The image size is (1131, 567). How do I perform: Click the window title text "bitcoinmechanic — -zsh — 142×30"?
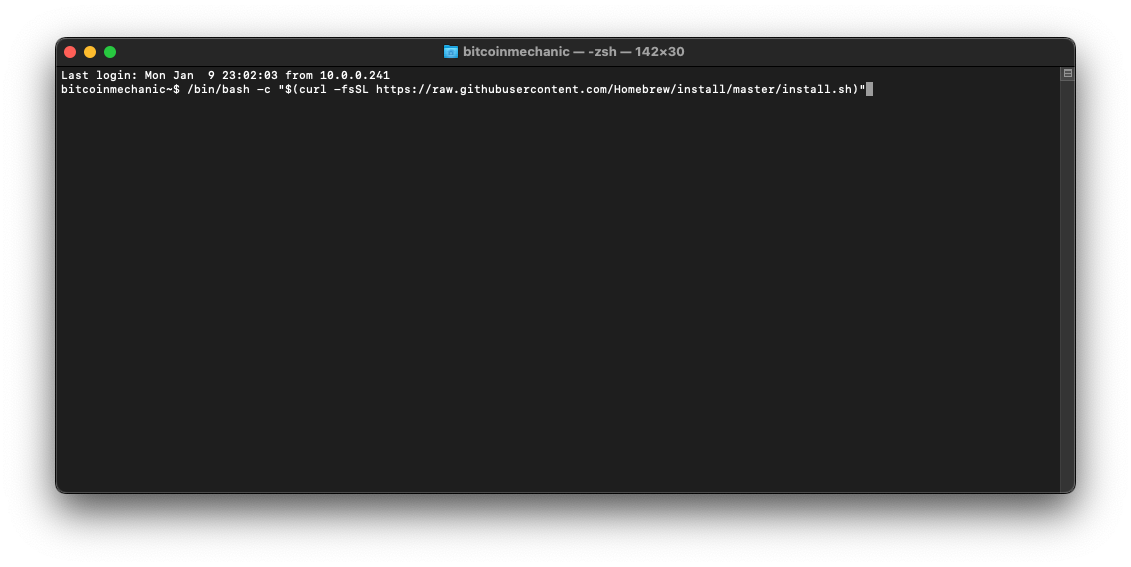tap(573, 52)
